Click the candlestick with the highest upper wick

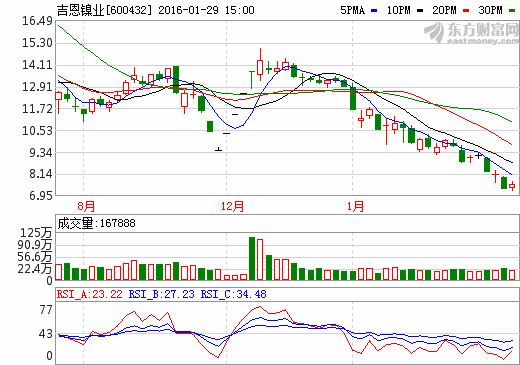pos(260,65)
